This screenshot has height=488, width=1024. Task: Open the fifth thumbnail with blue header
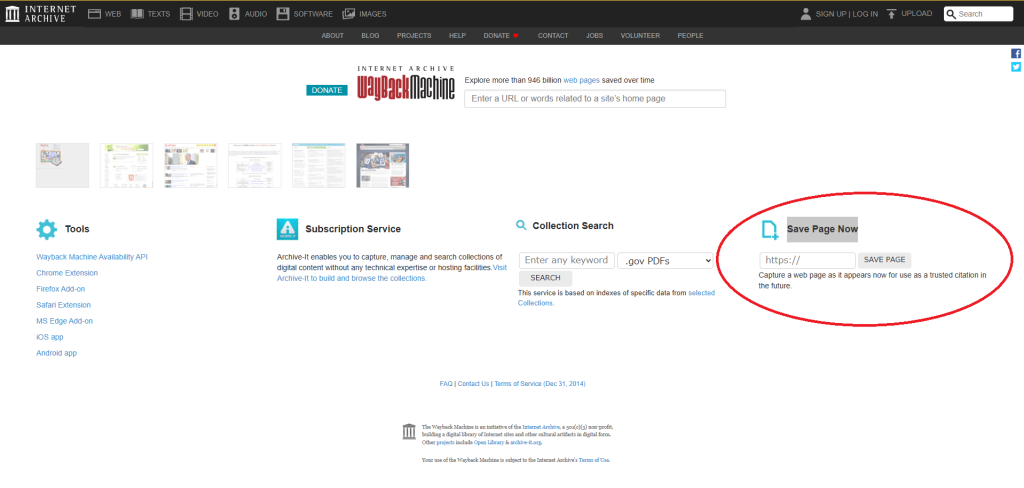click(319, 166)
